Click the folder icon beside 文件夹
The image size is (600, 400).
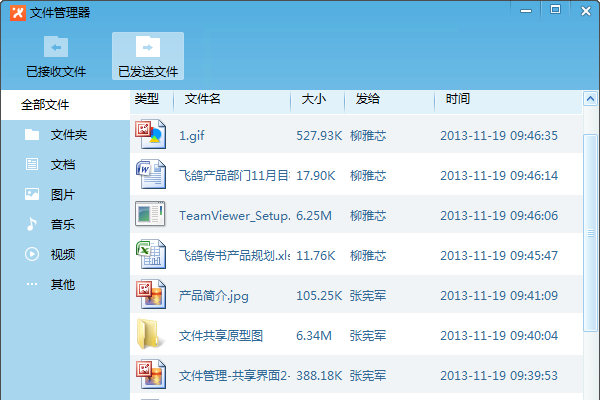click(32, 134)
